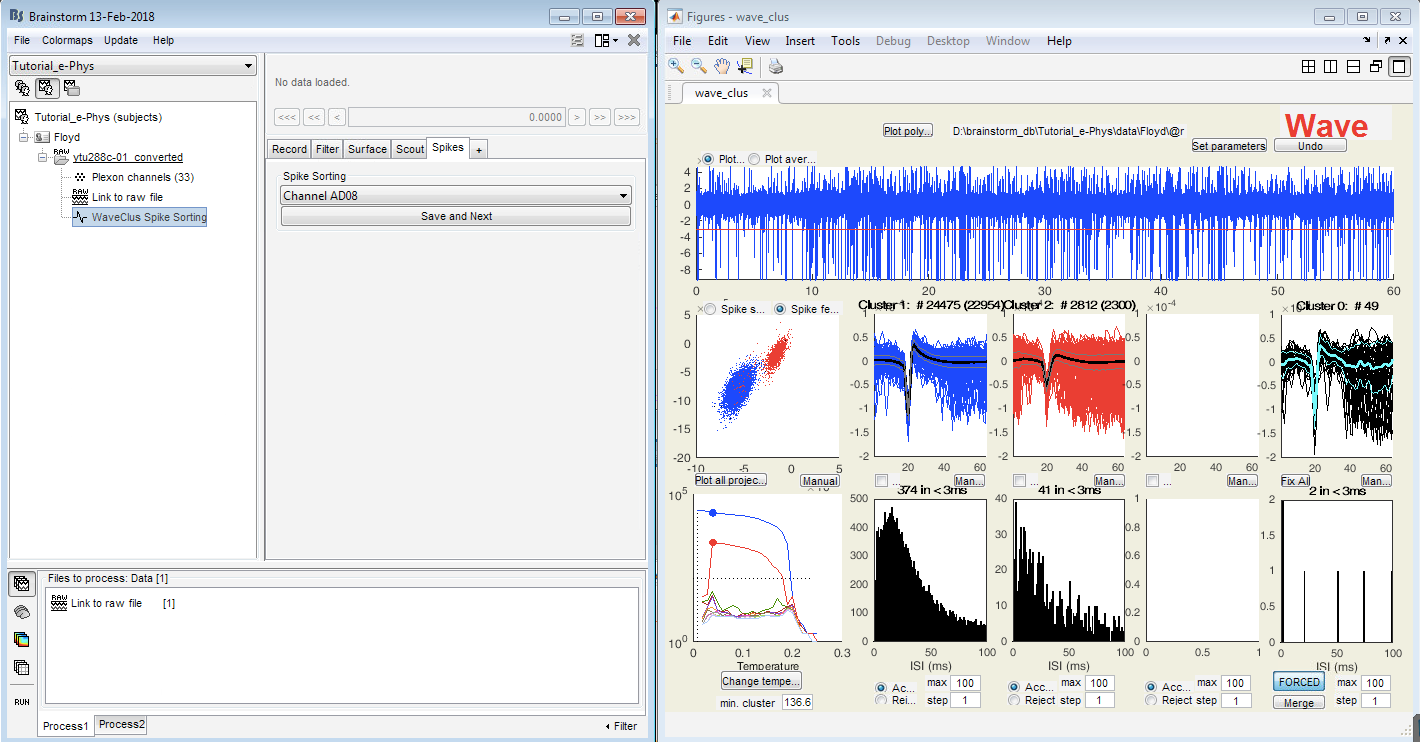This screenshot has height=742, width=1420.
Task: Select the pan hand tool
Action: pos(721,66)
